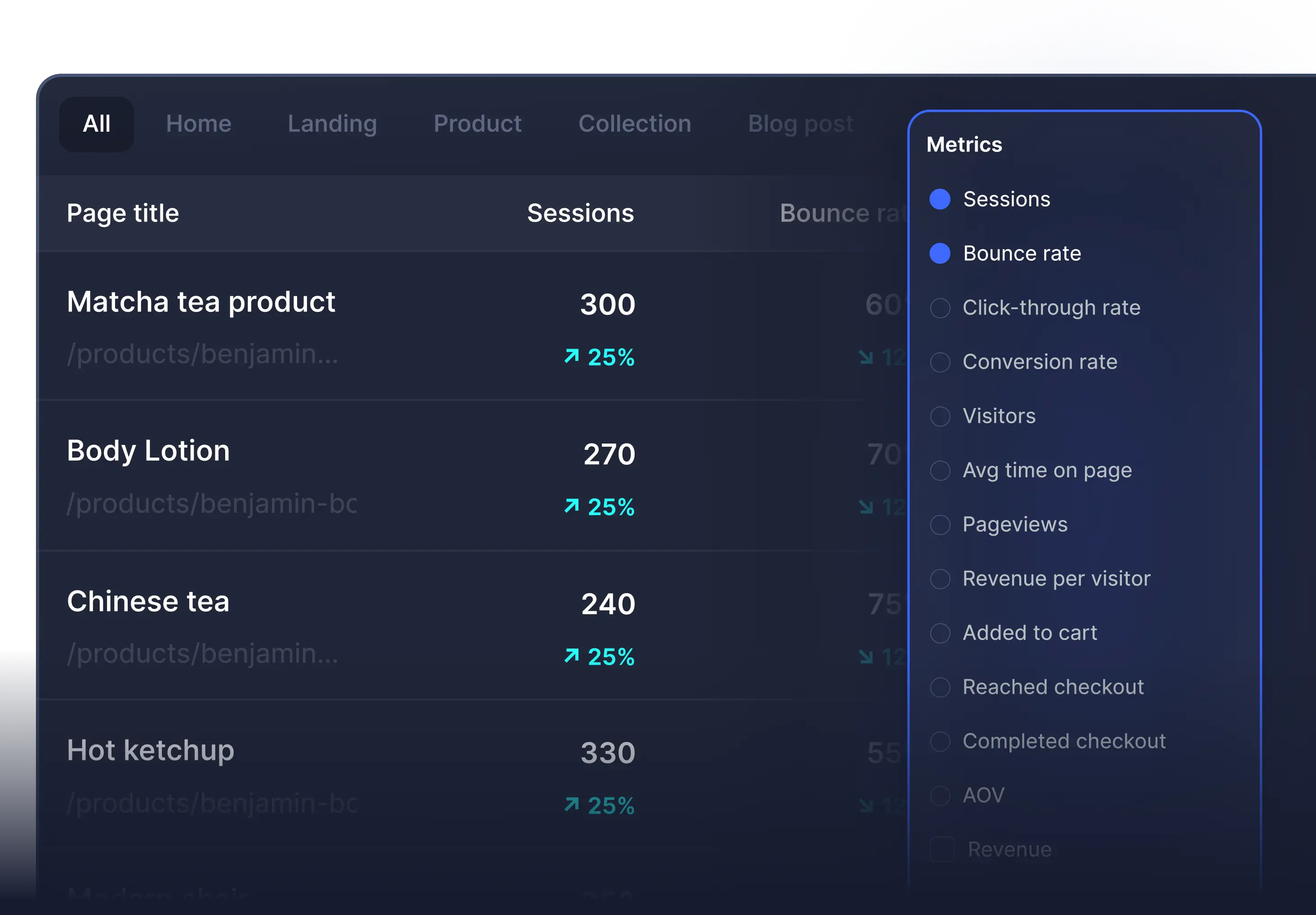Click the up arrow beside Chinese tea 25%
Image resolution: width=1316 pixels, height=915 pixels.
click(x=571, y=655)
